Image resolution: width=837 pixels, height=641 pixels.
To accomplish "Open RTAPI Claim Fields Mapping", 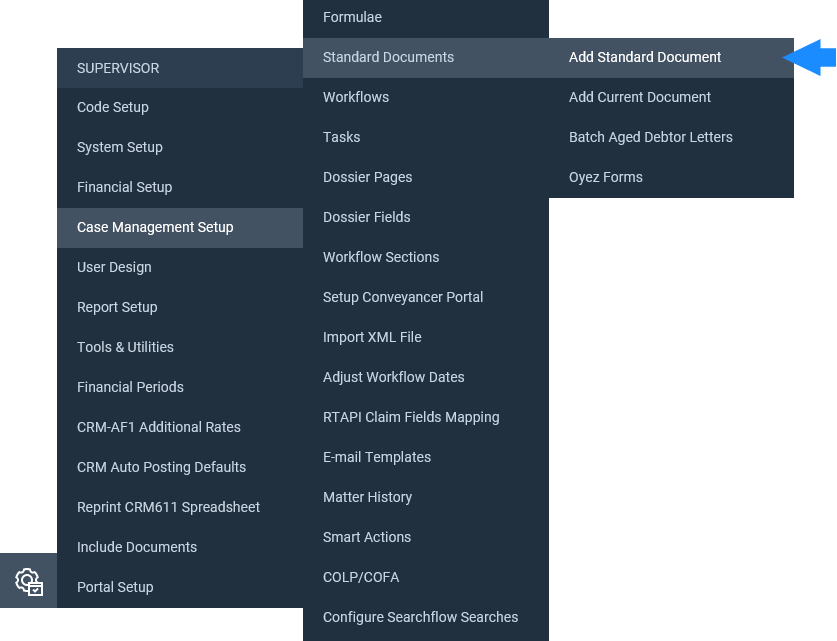I will (425, 417).
